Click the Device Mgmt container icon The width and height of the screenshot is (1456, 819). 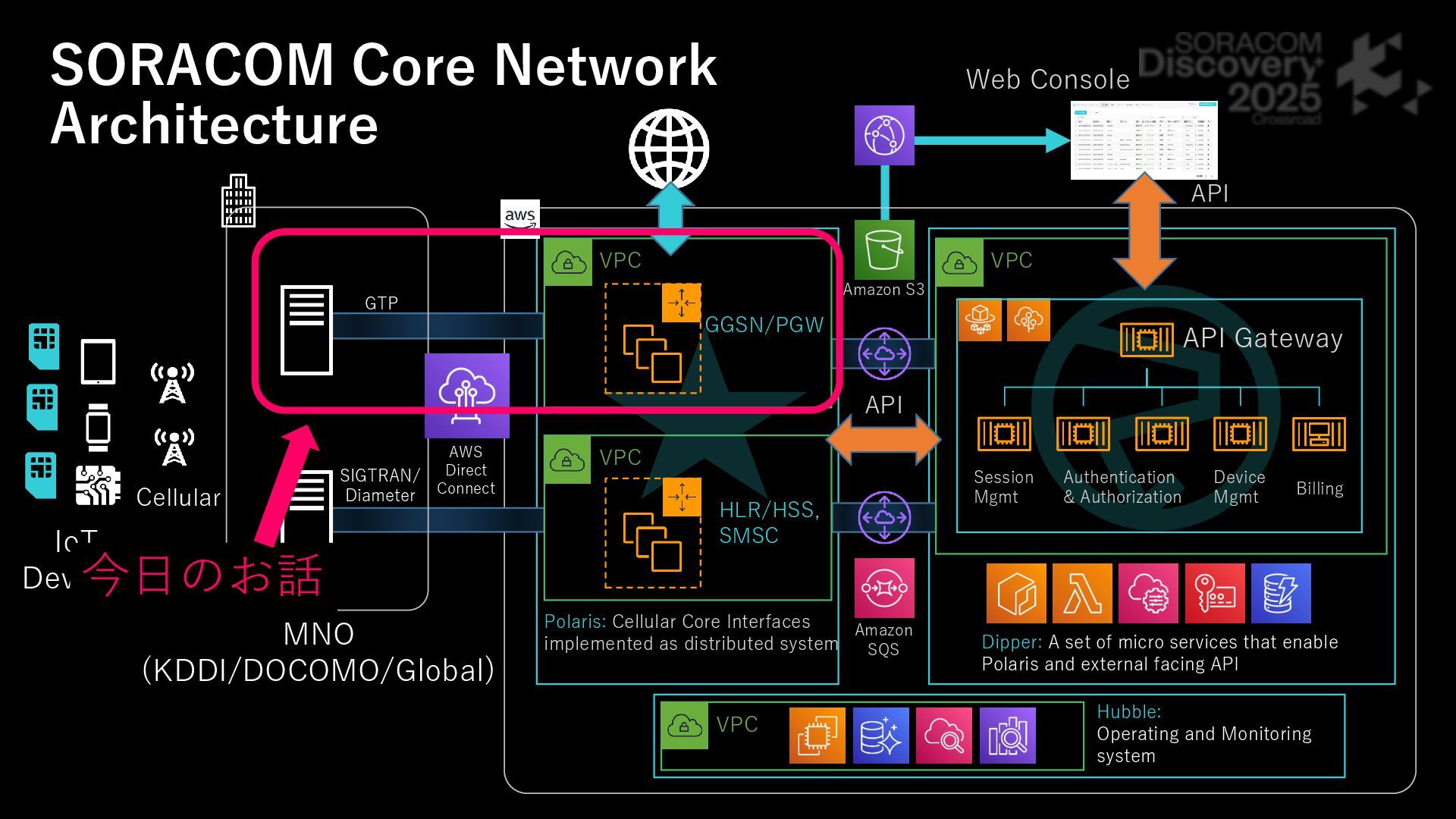1240,434
